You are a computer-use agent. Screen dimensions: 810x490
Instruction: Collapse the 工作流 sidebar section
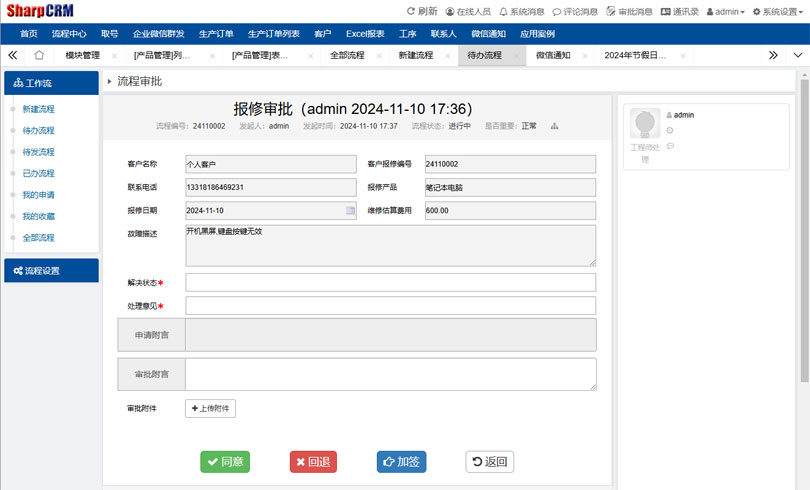pyautogui.click(x=51, y=83)
